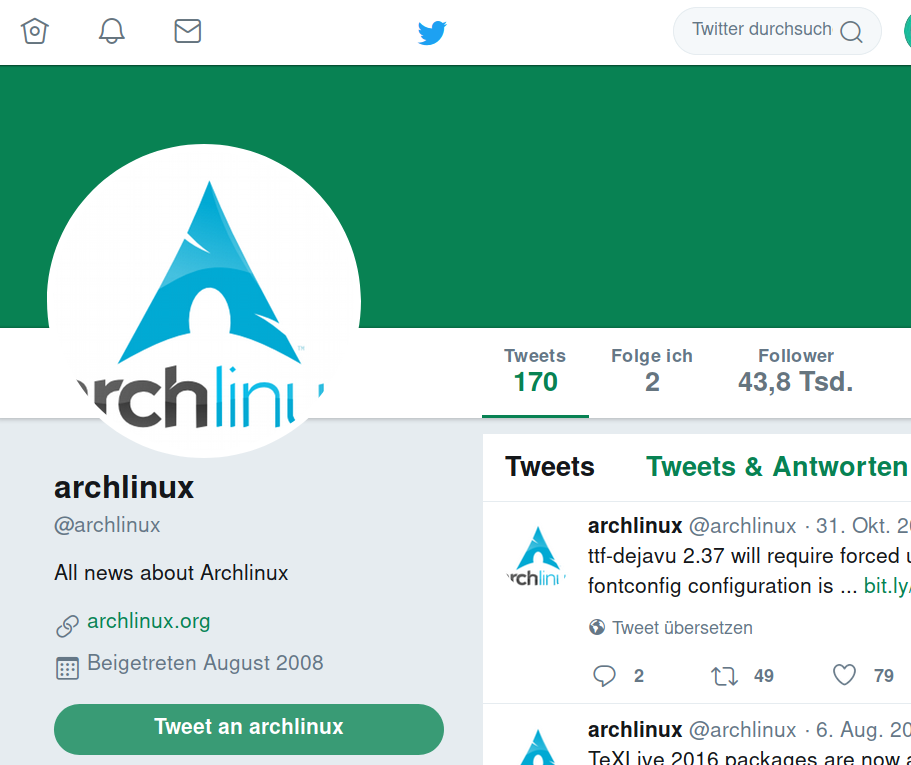Open the Folge ich count
911x765 pixels.
[652, 372]
